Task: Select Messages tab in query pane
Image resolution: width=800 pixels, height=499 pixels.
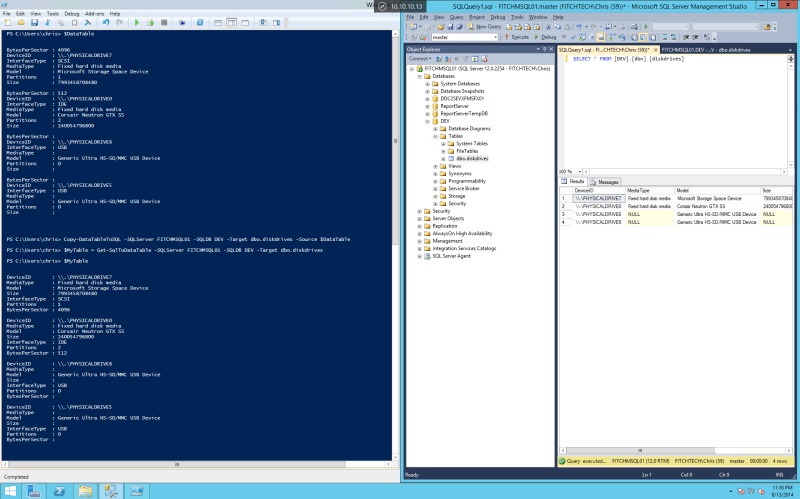Action: (x=605, y=182)
